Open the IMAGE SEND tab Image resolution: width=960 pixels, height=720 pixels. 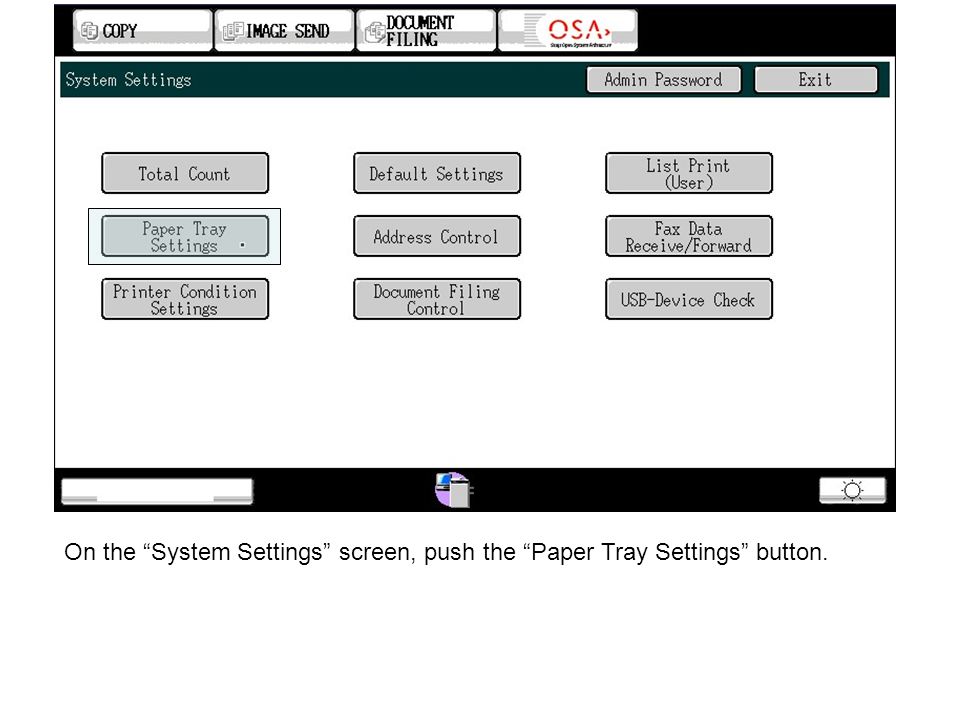click(284, 30)
